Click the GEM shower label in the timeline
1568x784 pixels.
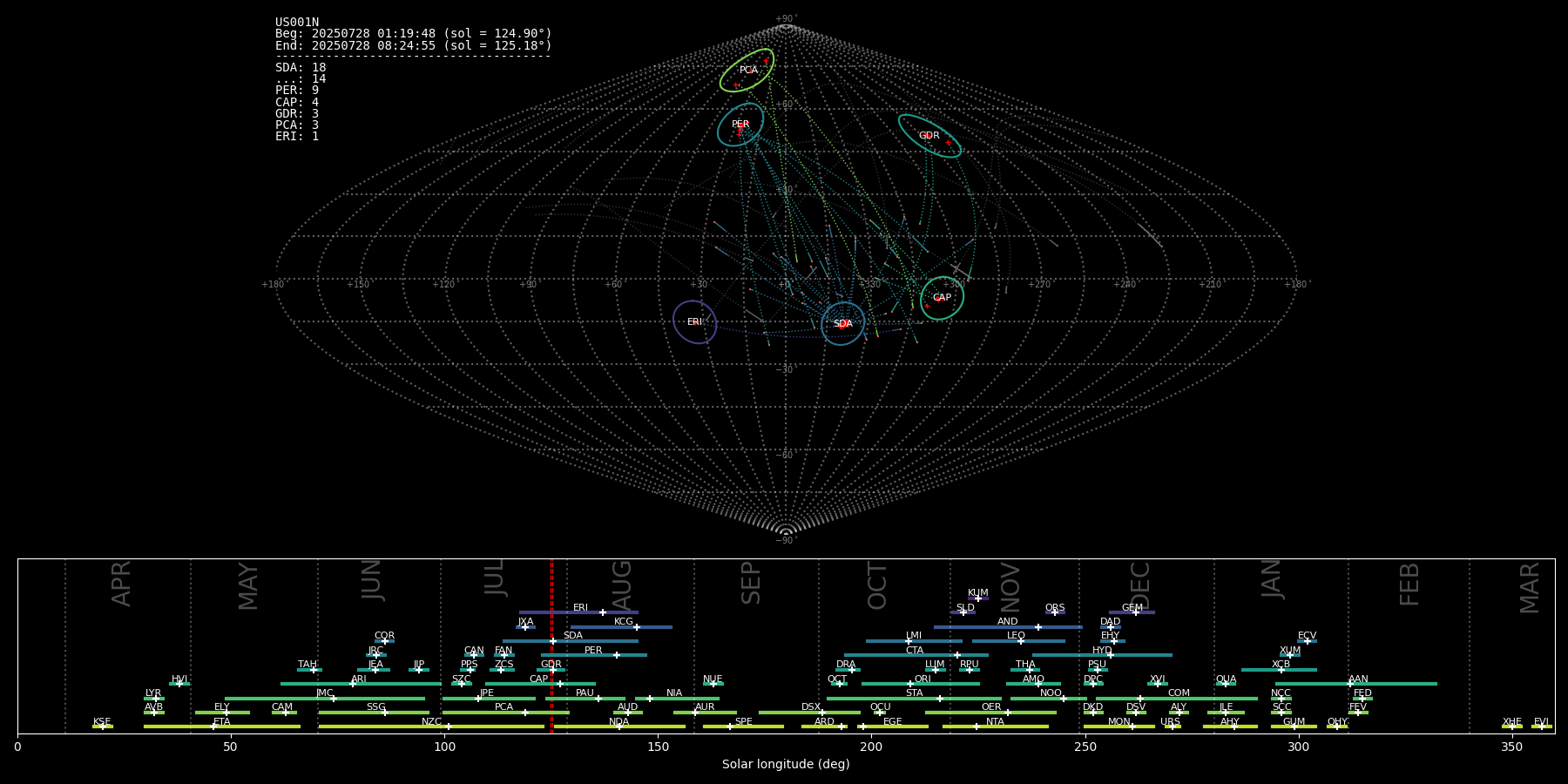[x=1132, y=607]
